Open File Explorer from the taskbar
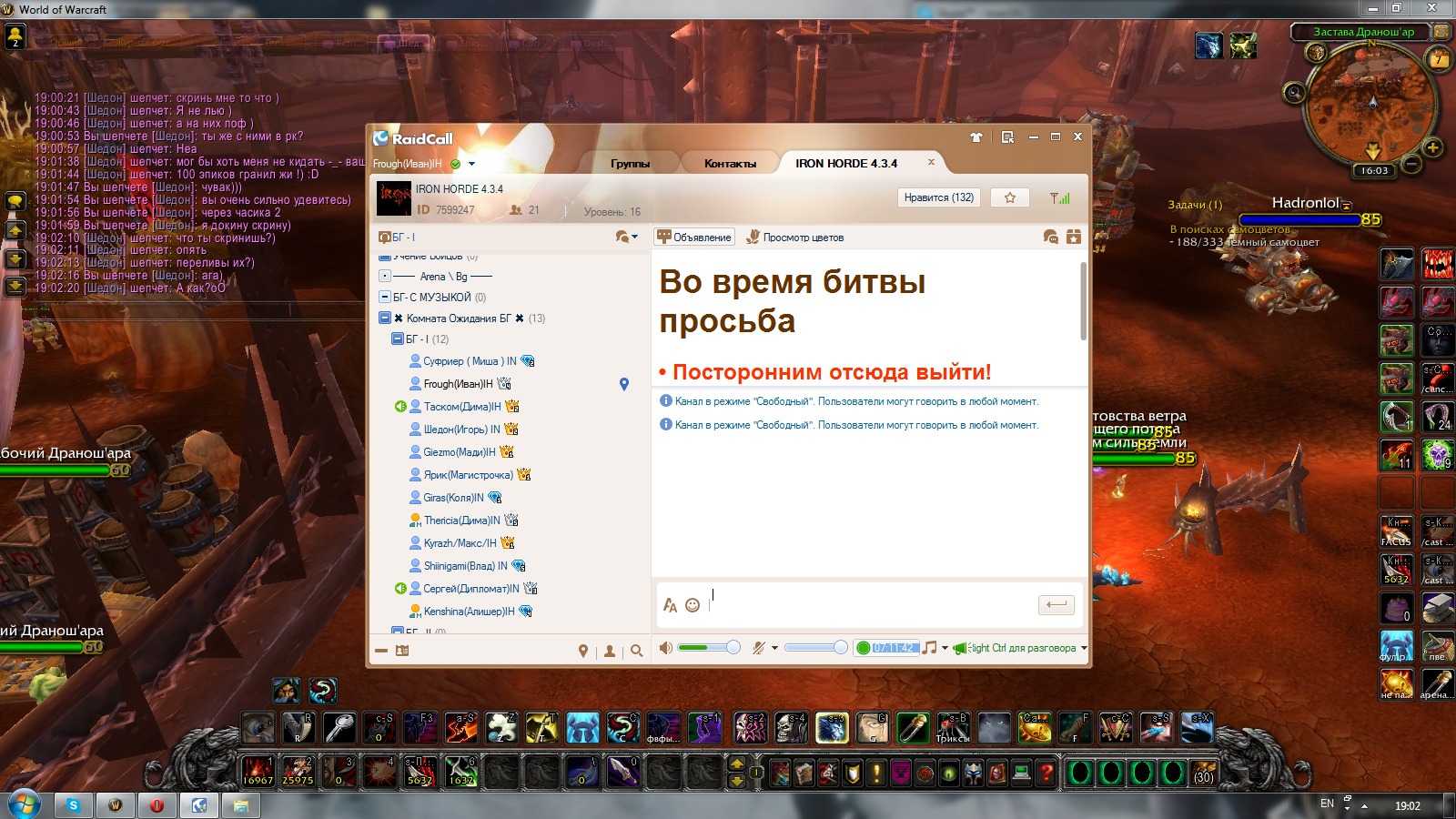This screenshot has height=819, width=1456. [x=241, y=805]
